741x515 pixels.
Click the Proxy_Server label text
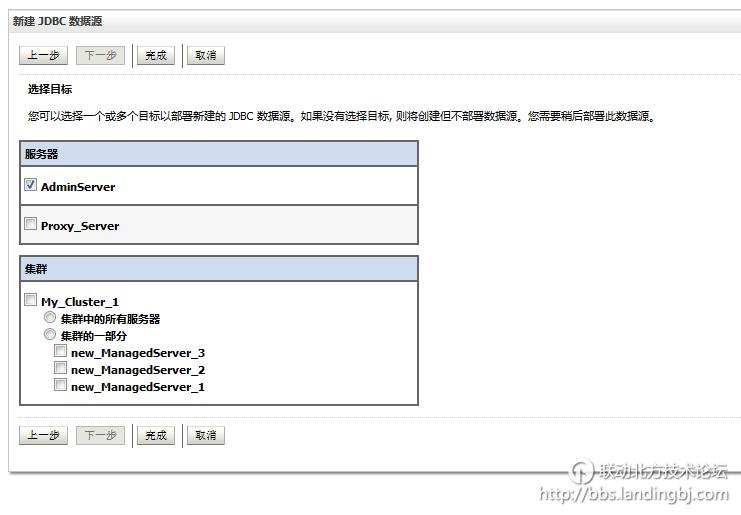(80, 226)
